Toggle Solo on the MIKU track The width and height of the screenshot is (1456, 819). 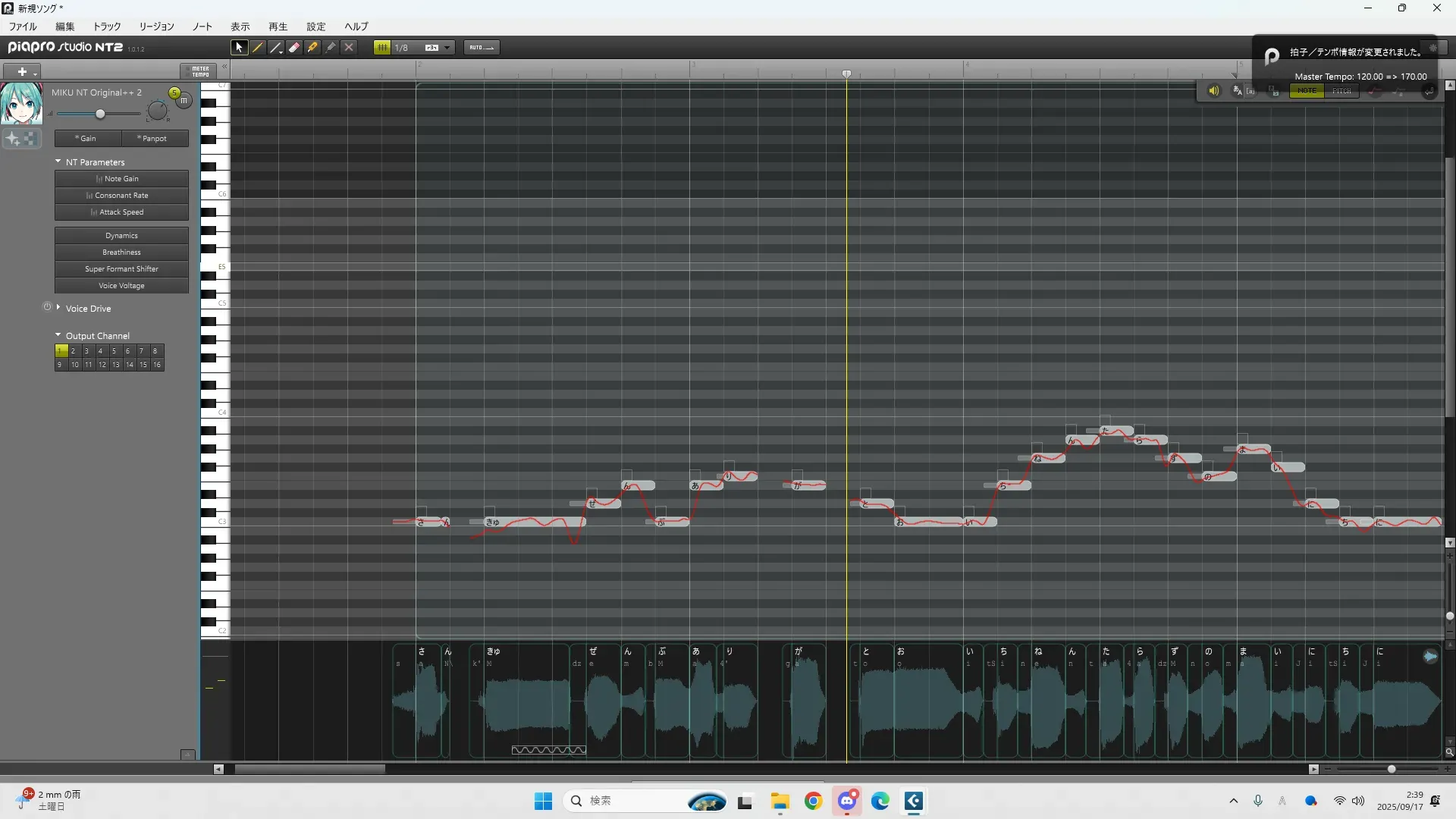click(x=174, y=93)
